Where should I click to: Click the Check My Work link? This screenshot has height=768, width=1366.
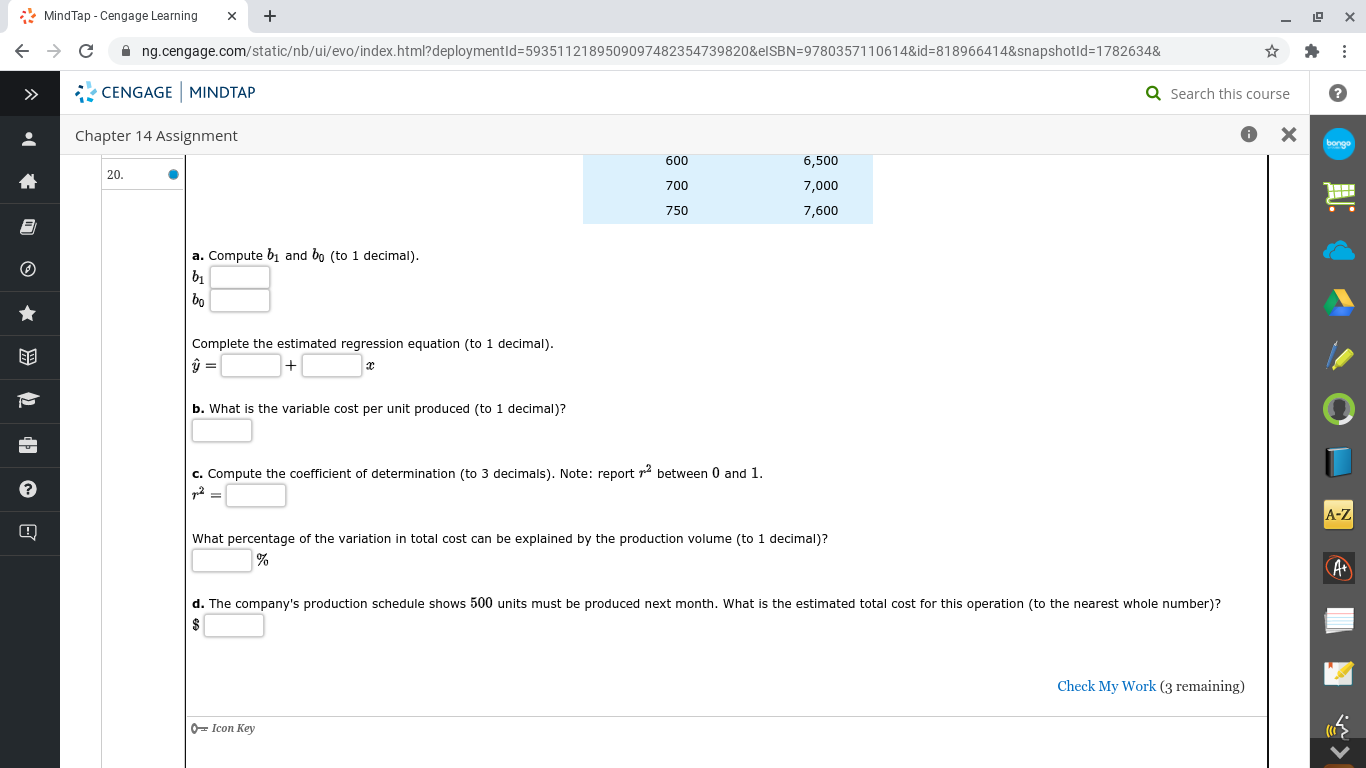tap(1106, 686)
